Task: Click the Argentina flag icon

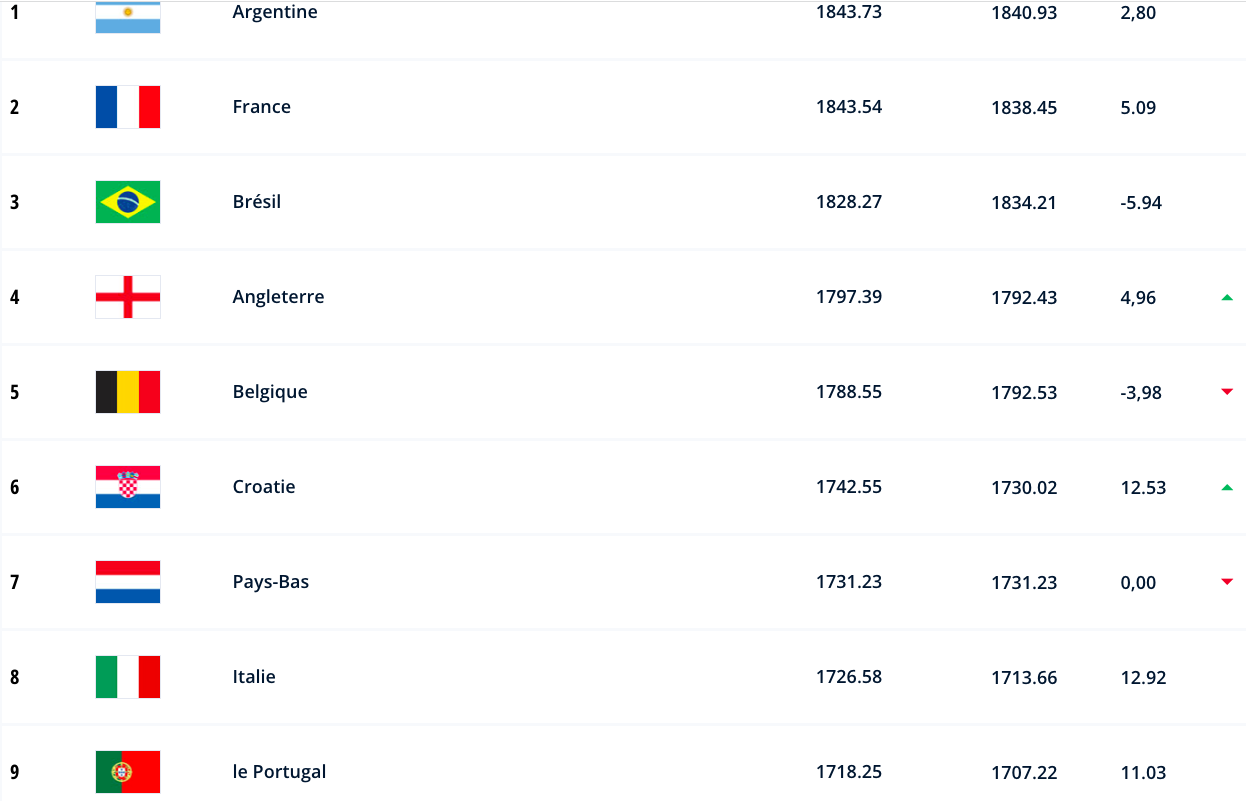Action: [128, 17]
